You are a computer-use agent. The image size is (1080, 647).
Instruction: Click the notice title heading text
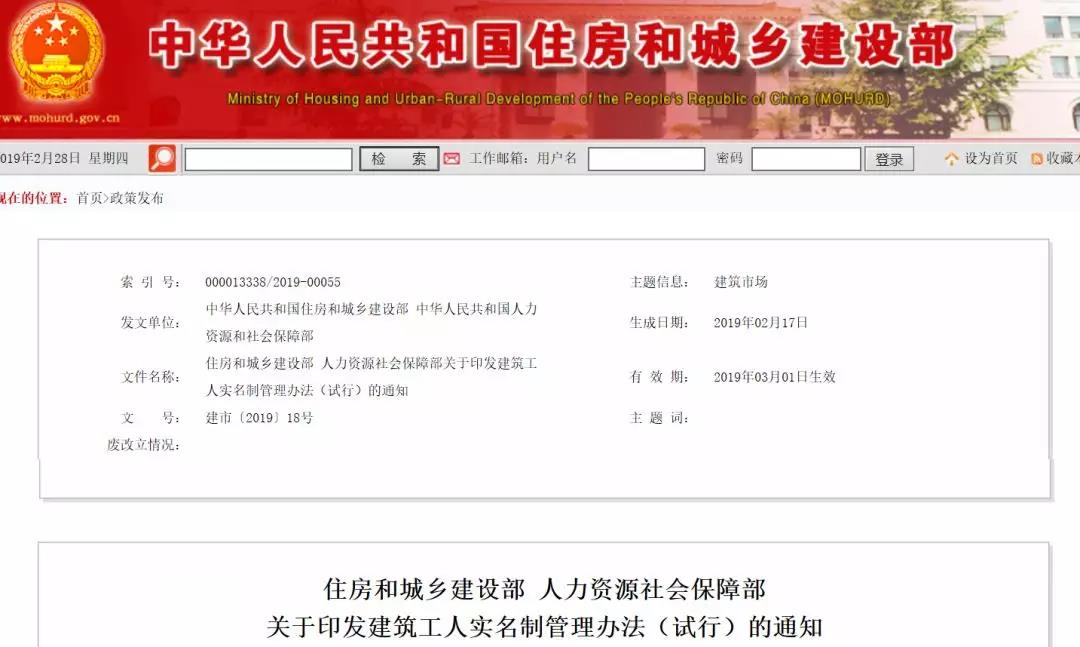tap(544, 608)
